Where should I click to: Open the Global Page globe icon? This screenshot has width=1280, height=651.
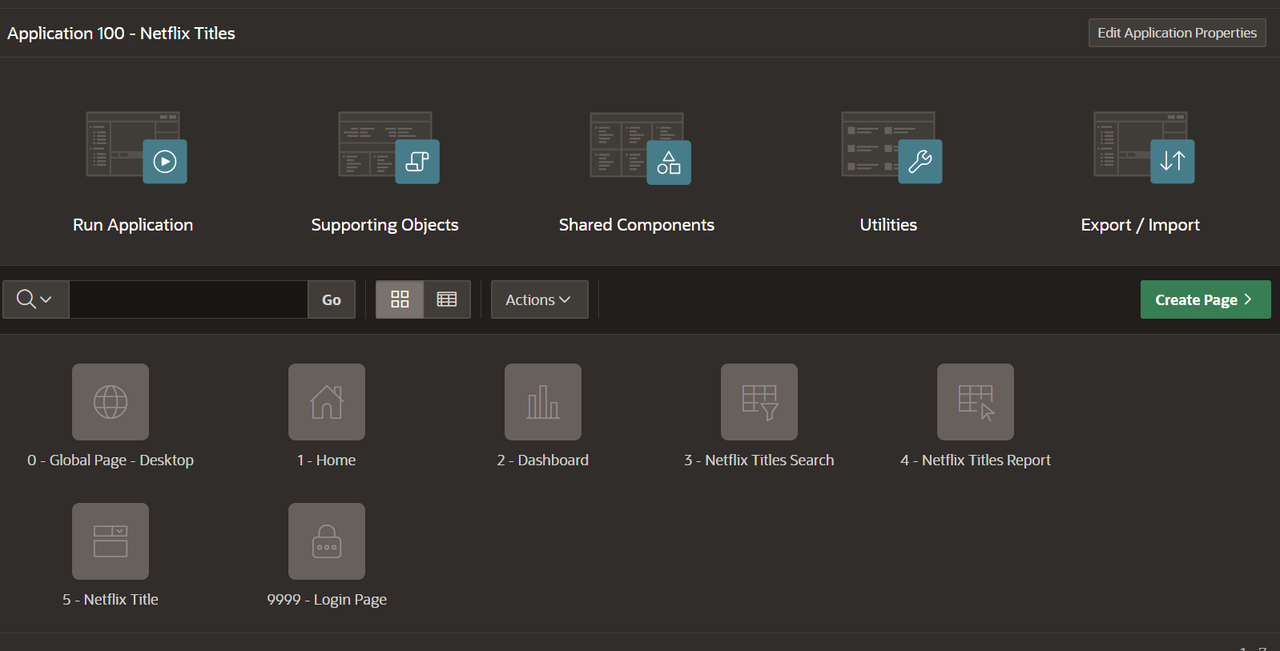click(111, 402)
